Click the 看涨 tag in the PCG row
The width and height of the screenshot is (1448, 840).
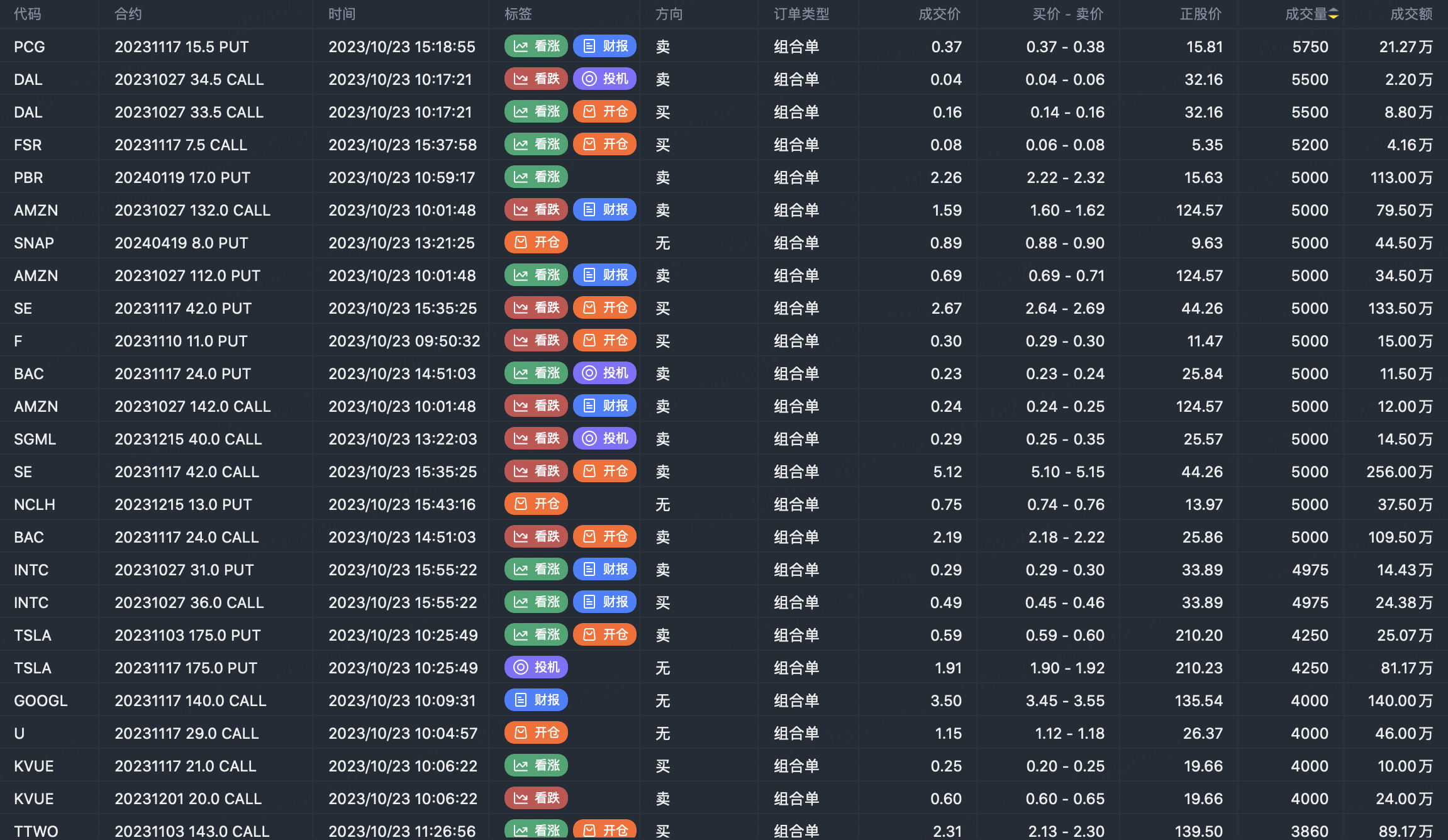point(536,46)
